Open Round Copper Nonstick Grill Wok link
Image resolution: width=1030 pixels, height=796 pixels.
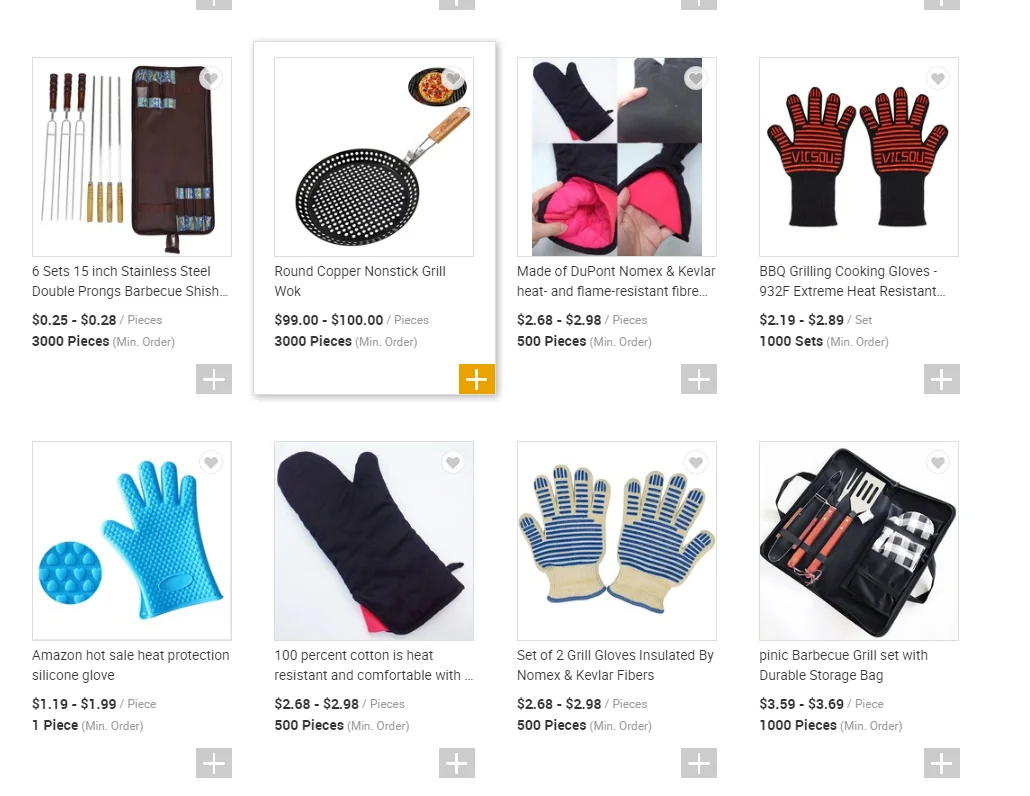pos(360,281)
